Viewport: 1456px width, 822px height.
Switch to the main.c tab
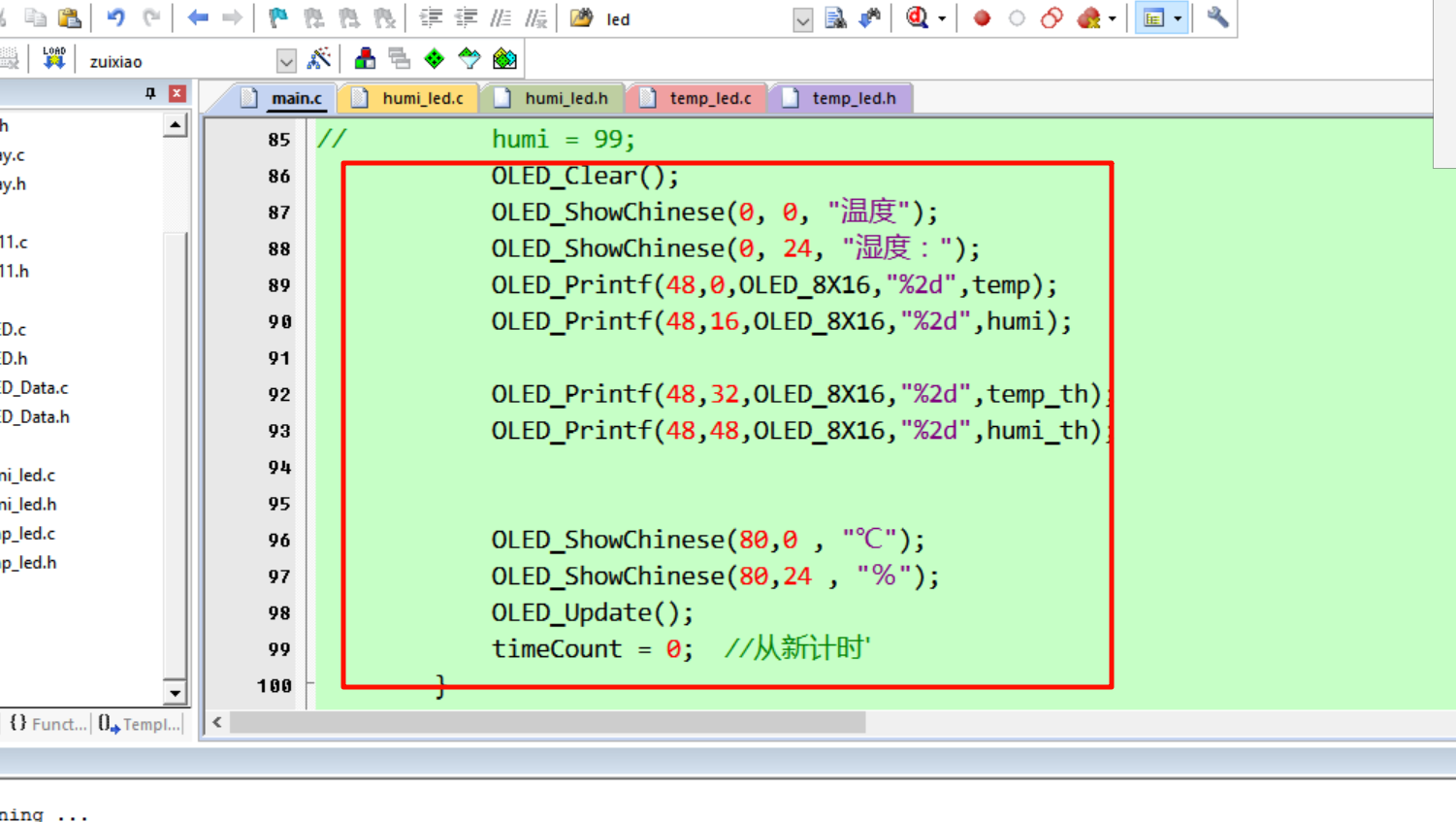coord(285,98)
